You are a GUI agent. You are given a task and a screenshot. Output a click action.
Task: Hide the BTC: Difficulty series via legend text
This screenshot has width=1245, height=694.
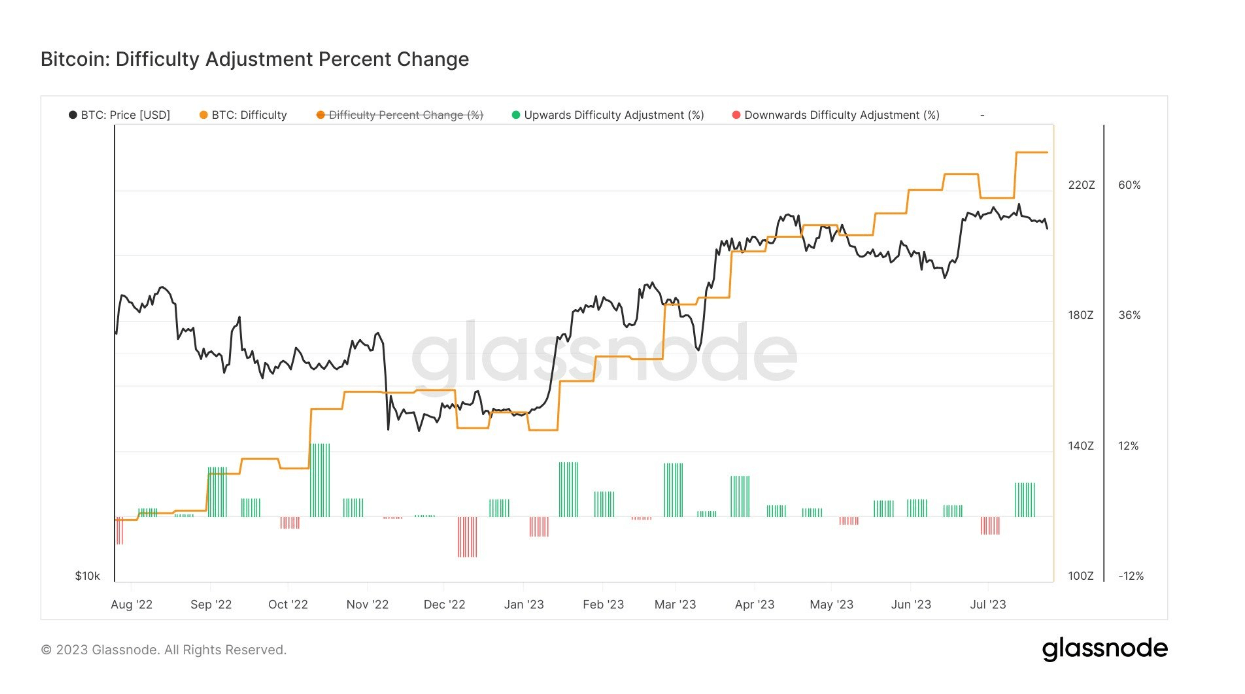pyautogui.click(x=249, y=115)
